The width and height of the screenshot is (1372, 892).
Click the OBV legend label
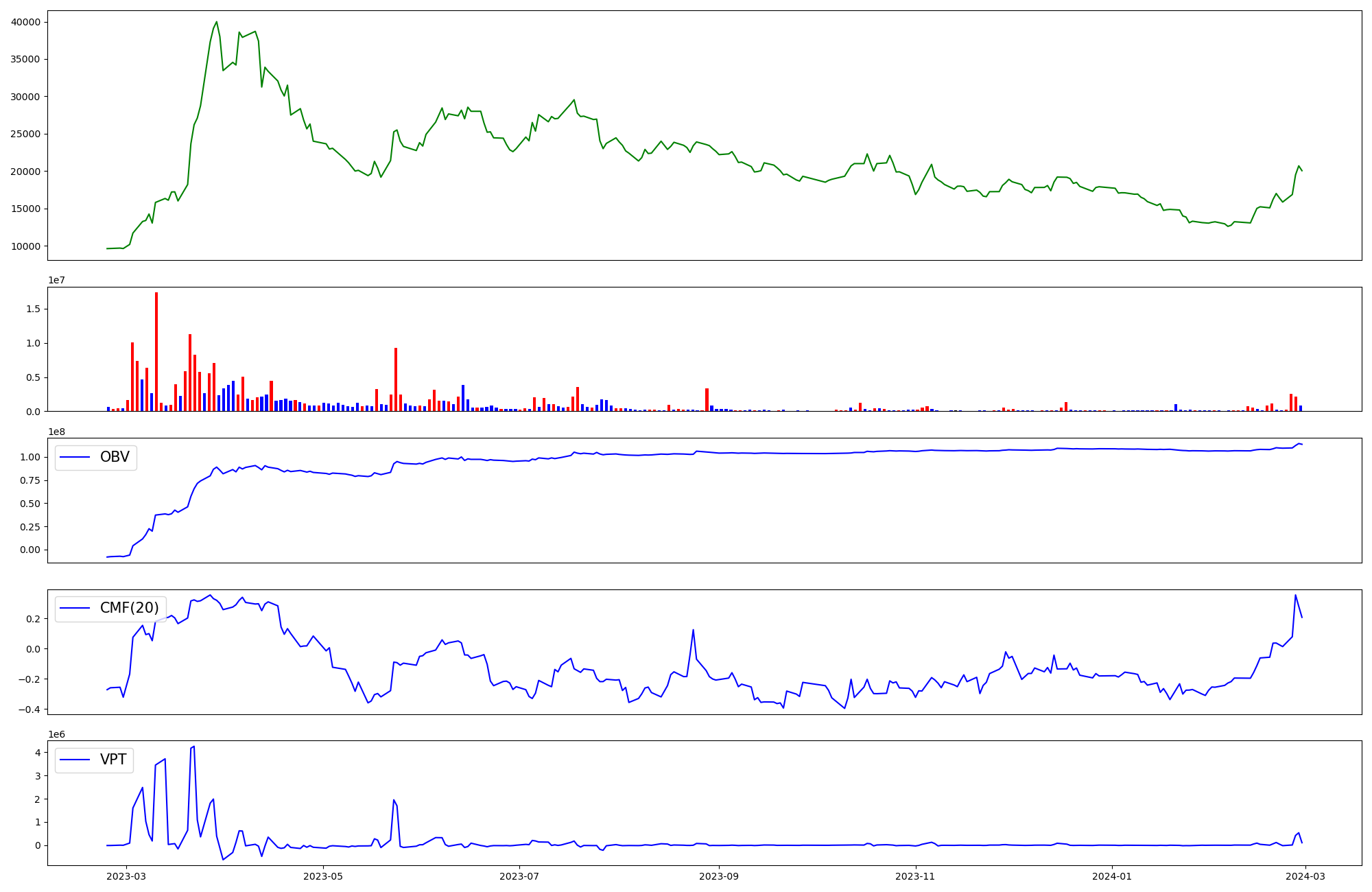(115, 457)
